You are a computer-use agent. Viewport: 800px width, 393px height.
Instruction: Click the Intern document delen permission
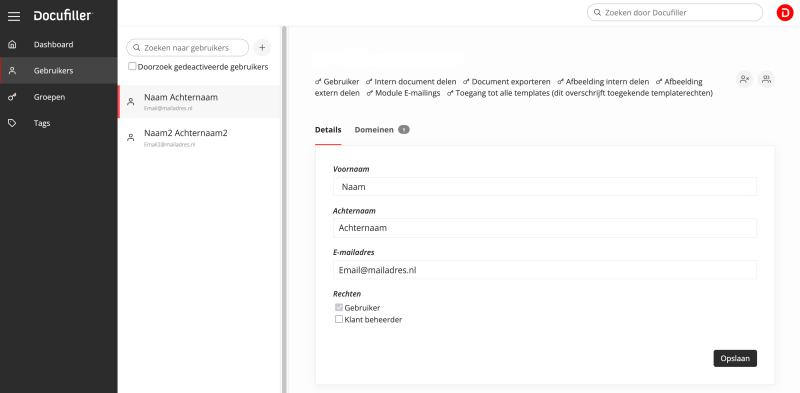[x=411, y=82]
